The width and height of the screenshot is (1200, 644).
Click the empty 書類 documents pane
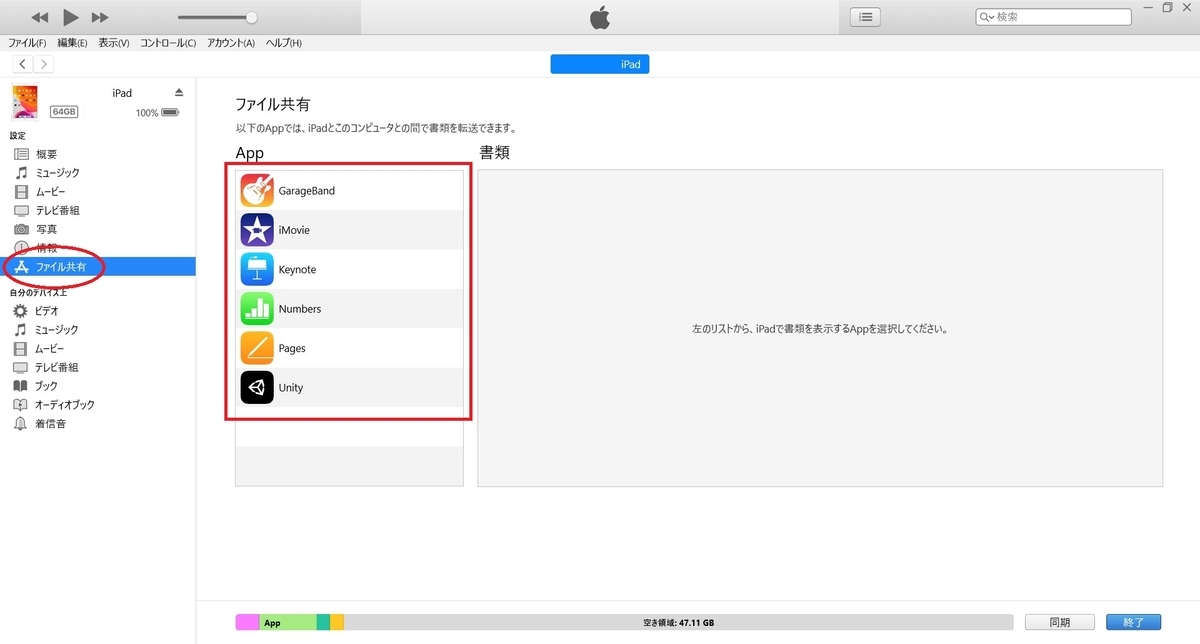[x=820, y=328]
